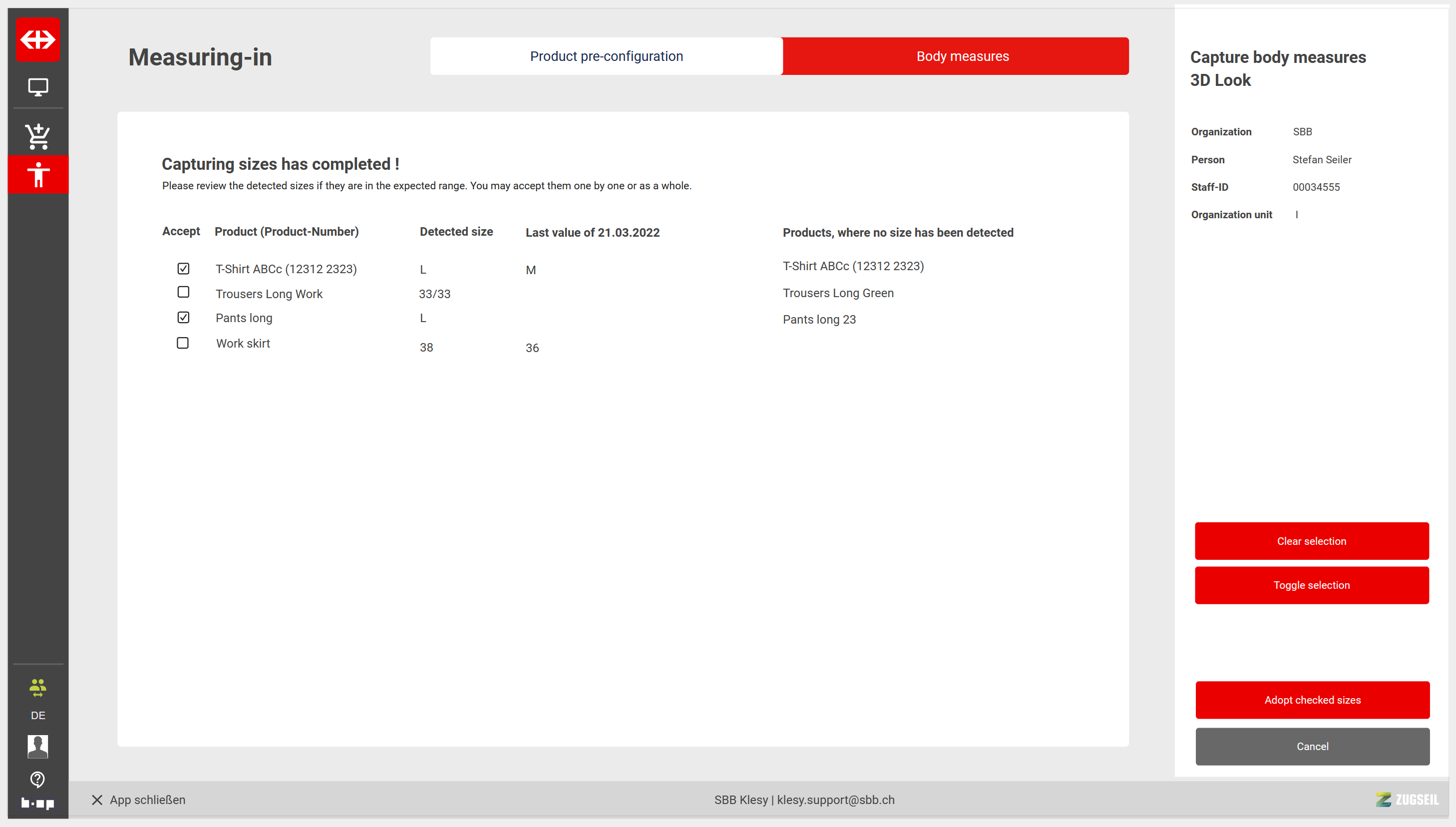Screen dimensions: 1456x827
Task: Uncheck the Pants long accept checkbox
Action: [183, 318]
